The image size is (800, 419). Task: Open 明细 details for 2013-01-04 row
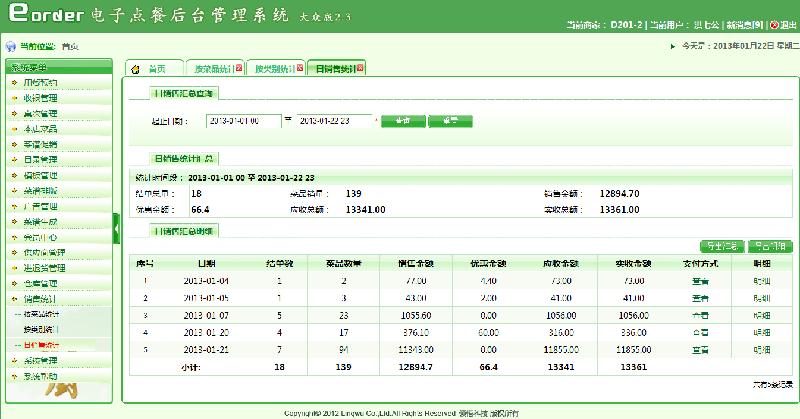coord(762,281)
